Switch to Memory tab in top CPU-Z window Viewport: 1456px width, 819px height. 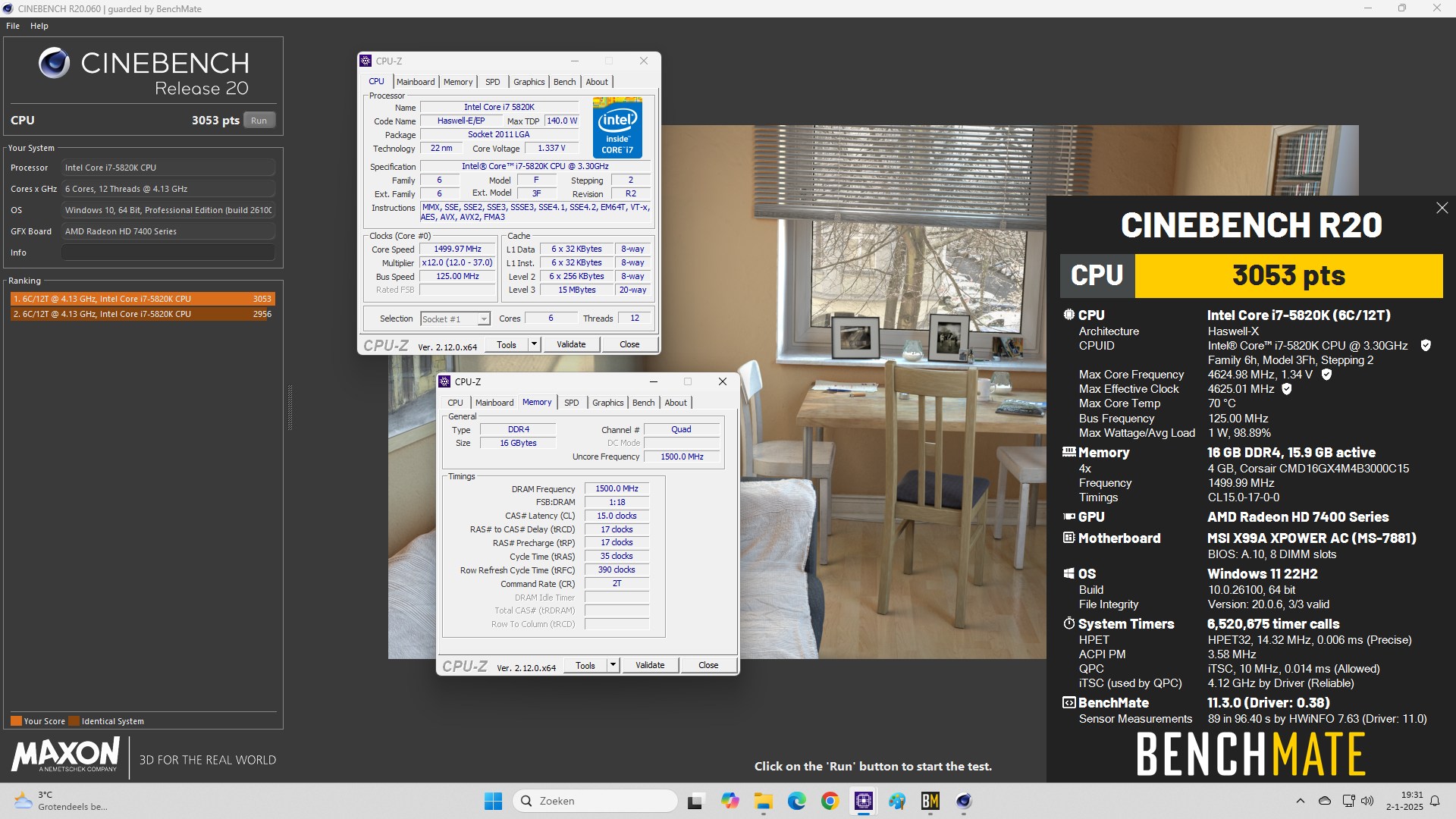tap(458, 82)
